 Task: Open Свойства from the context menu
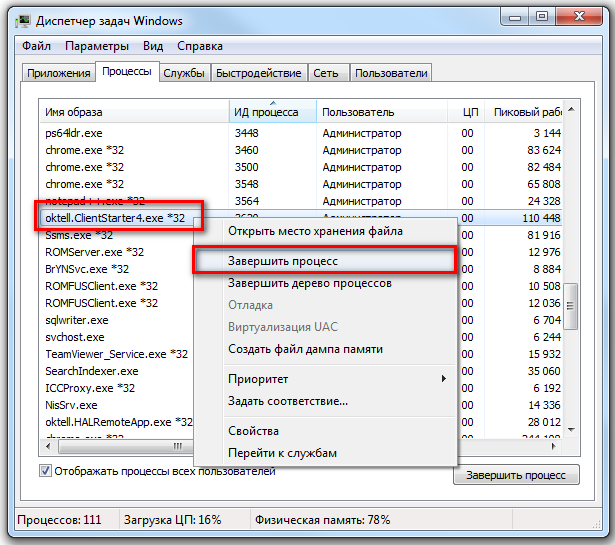pyautogui.click(x=253, y=431)
